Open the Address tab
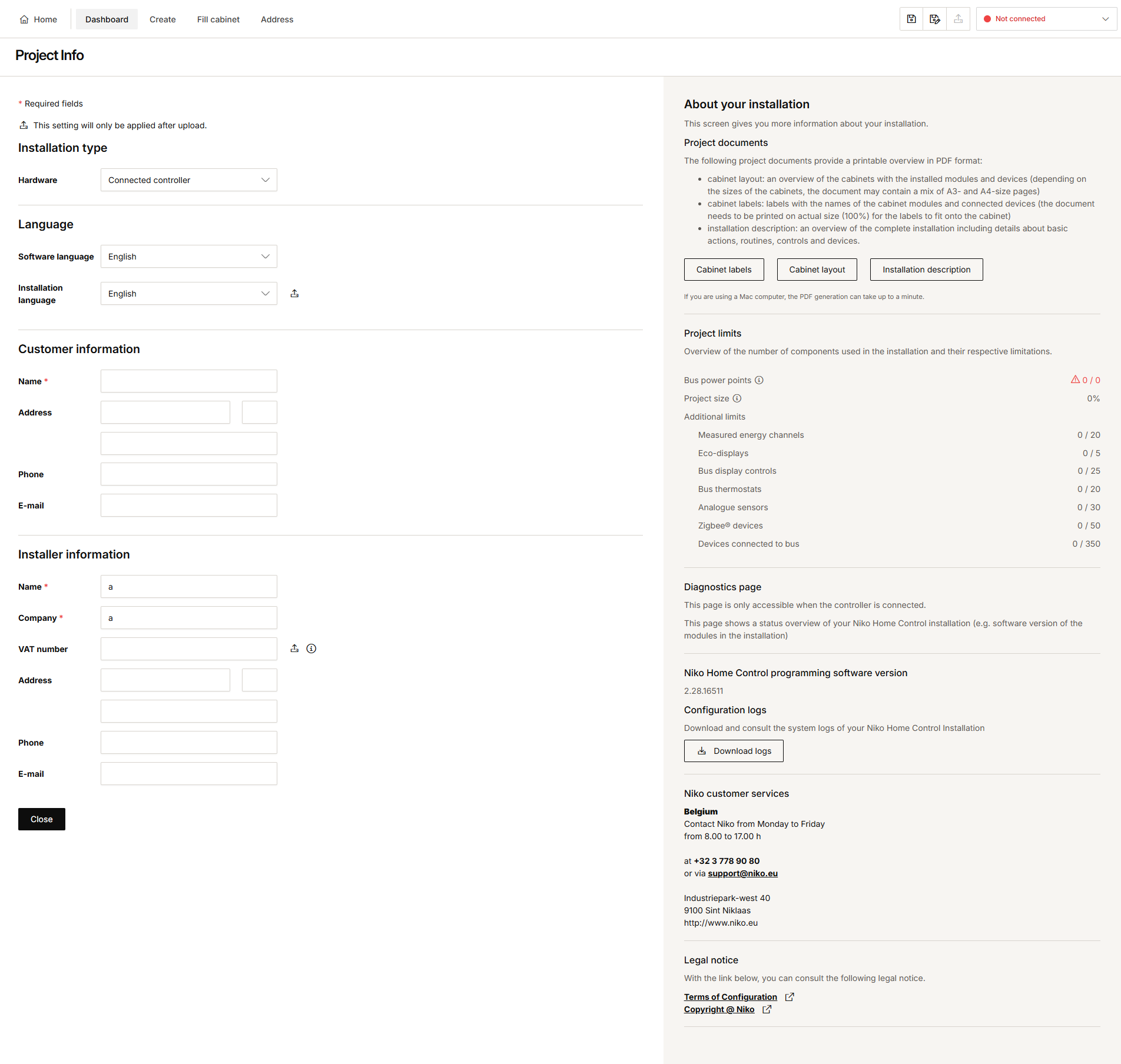Image resolution: width=1121 pixels, height=1064 pixels. pyautogui.click(x=277, y=19)
